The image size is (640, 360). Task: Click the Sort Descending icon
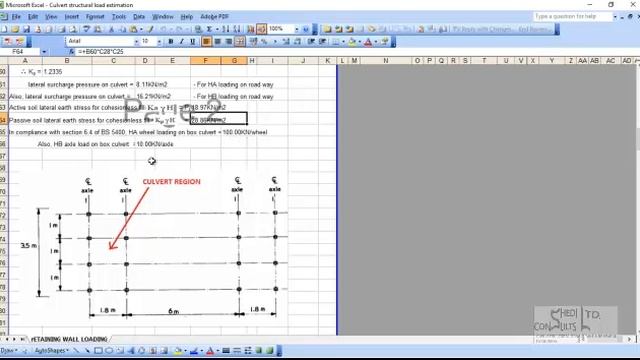tap(237, 29)
